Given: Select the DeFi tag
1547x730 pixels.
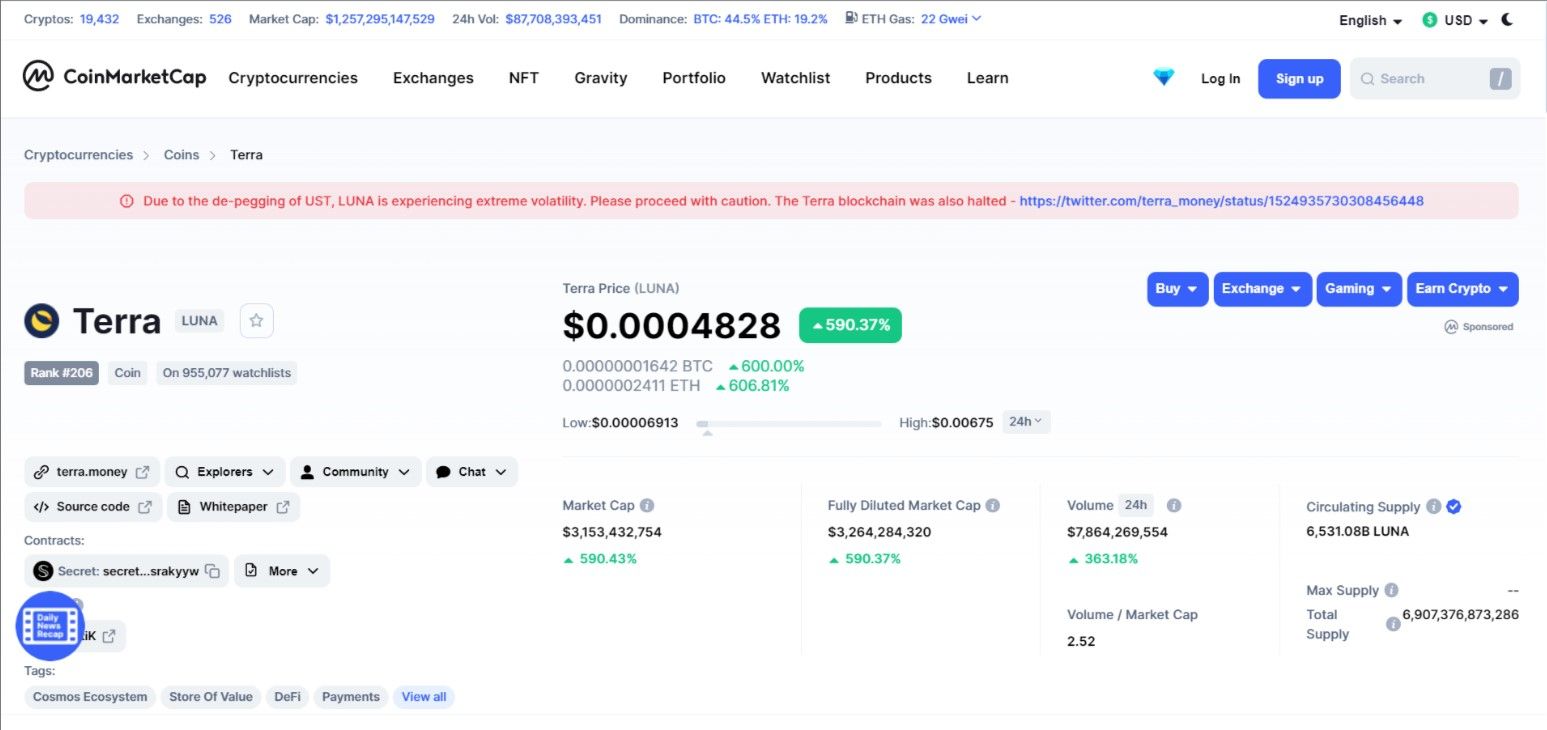Looking at the screenshot, I should coord(287,697).
